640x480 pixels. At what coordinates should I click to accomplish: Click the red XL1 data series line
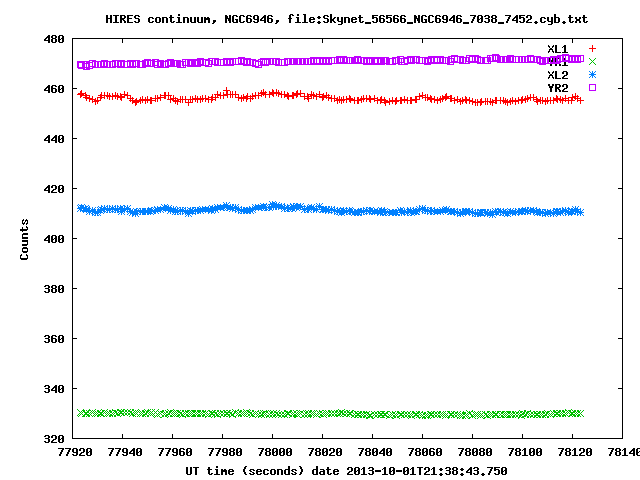331,98
